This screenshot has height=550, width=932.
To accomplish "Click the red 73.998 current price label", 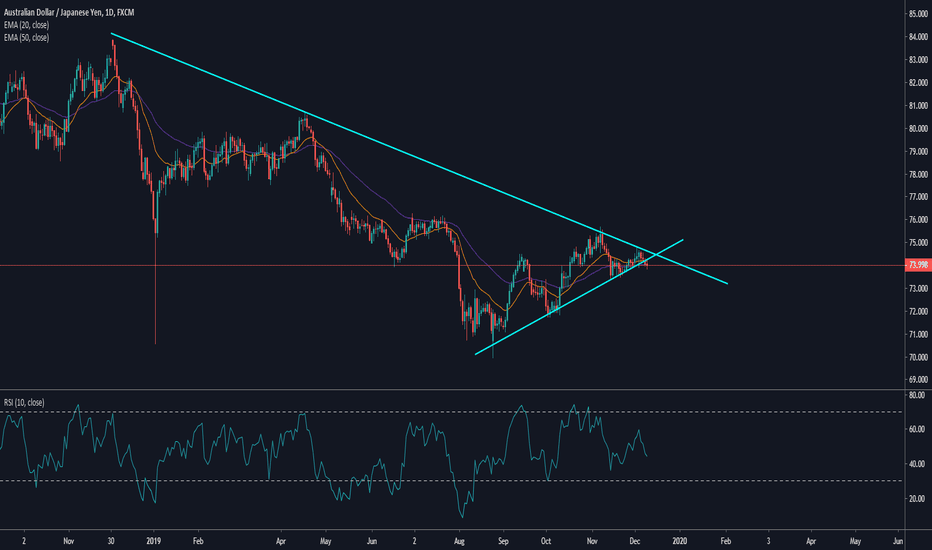I will click(x=918, y=265).
